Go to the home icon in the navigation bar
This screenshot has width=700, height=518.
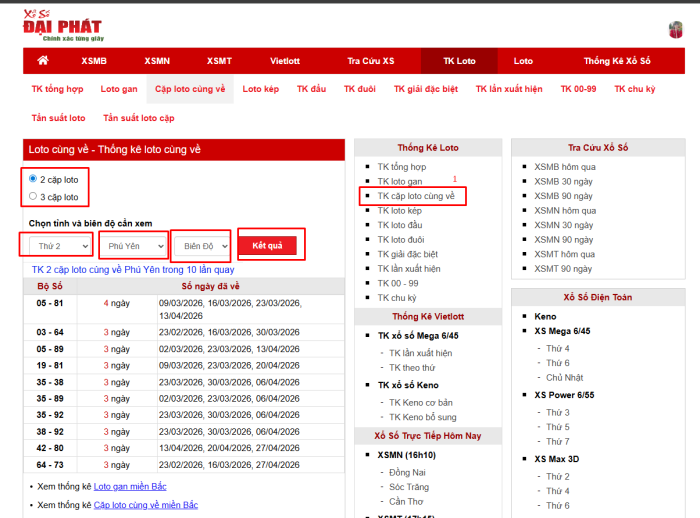coord(43,60)
